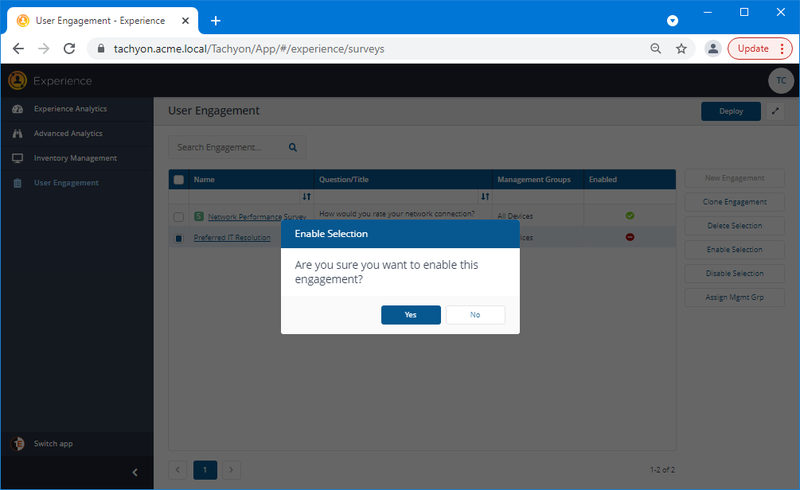Reload the page
800x490 pixels.
[69, 48]
